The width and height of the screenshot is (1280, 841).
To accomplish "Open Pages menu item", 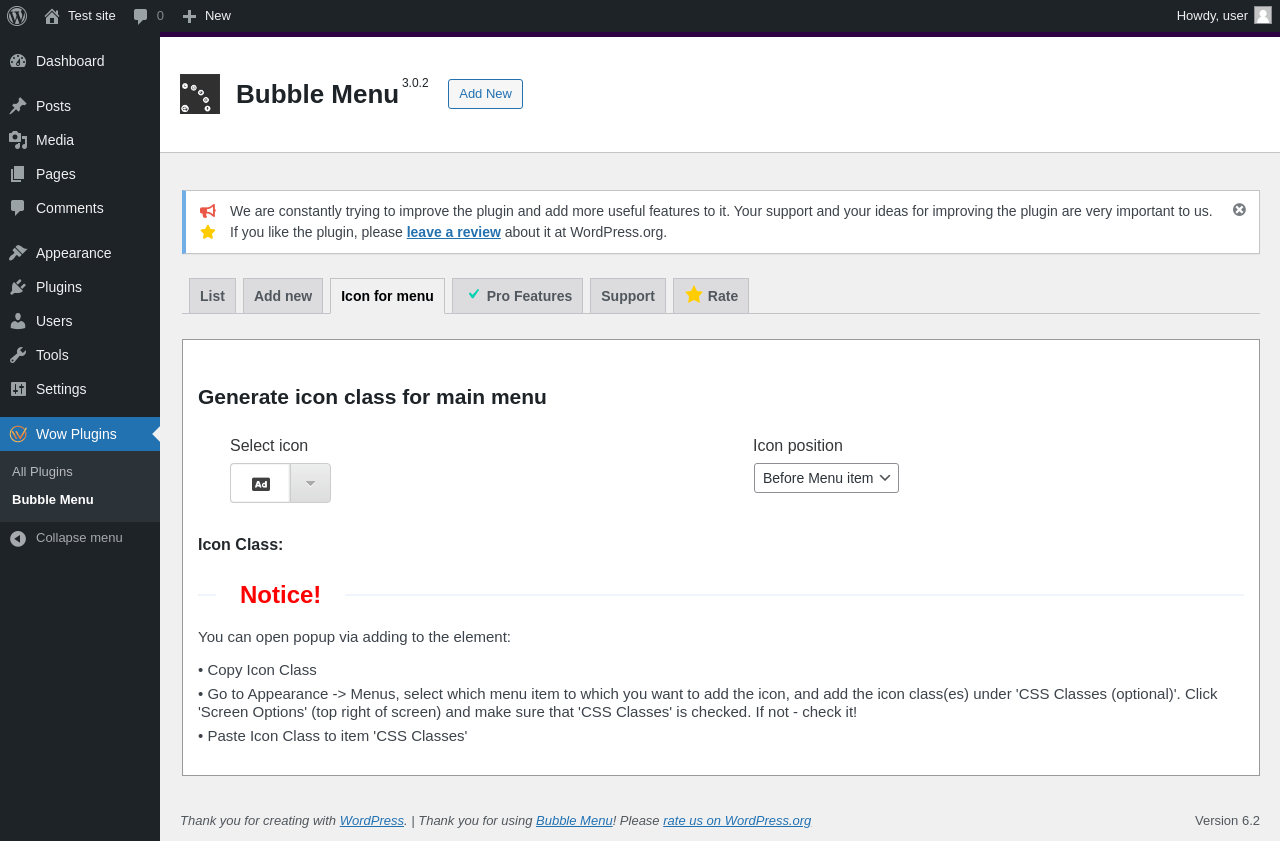I will tap(80, 174).
